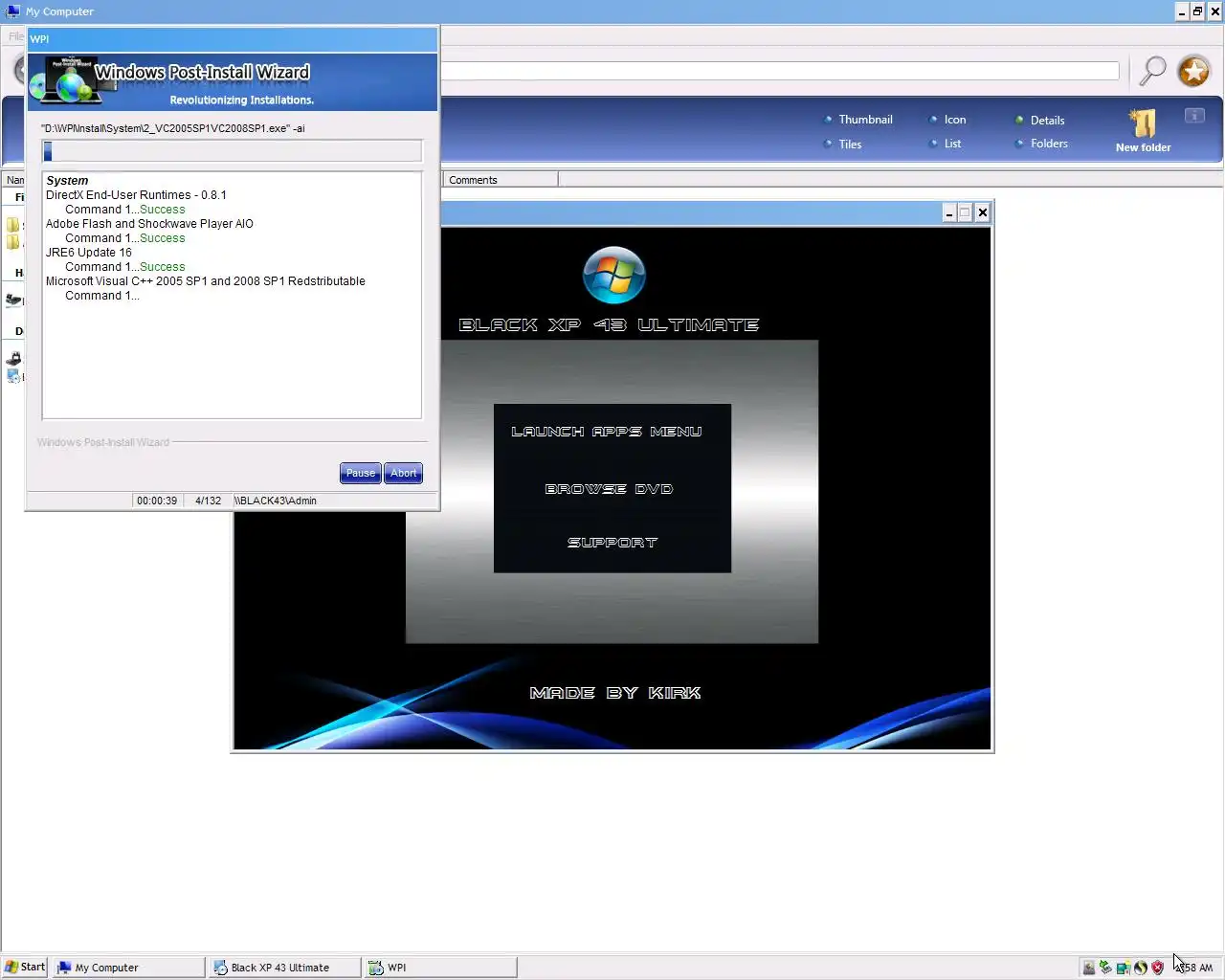1225x980 pixels.
Task: Click the Made by Kirk text
Action: pyautogui.click(x=615, y=693)
